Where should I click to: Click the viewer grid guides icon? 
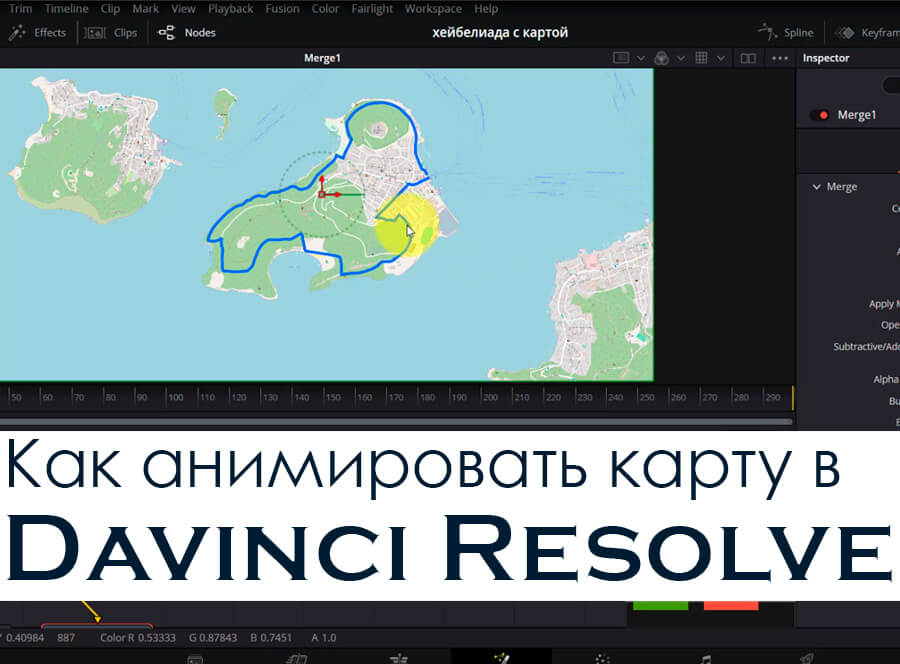point(701,57)
